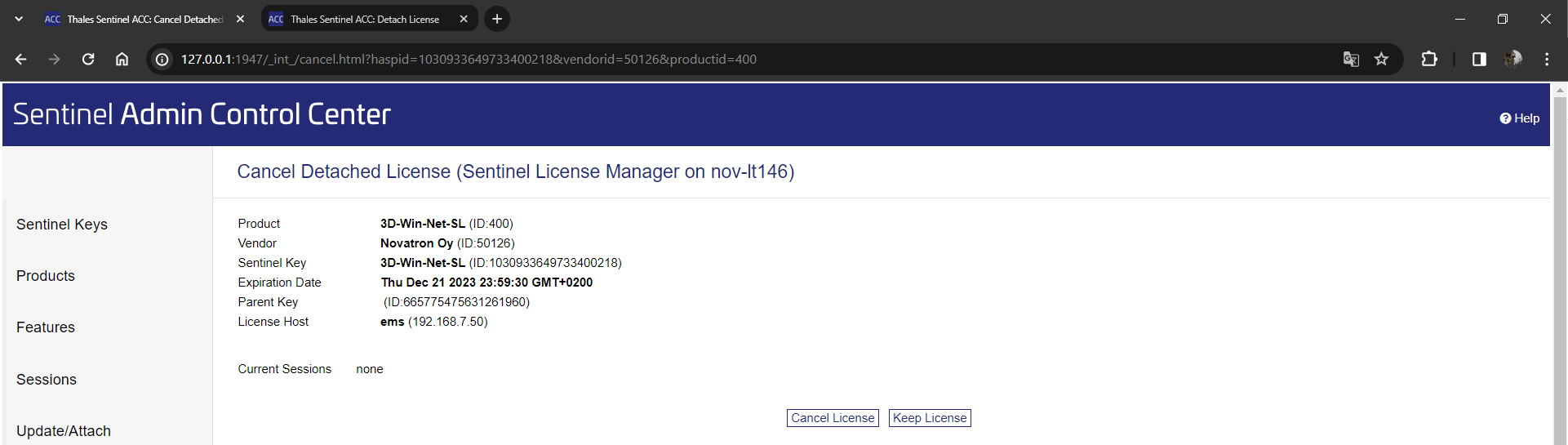Open the translate page icon
This screenshot has height=445, width=1568.
[1351, 59]
